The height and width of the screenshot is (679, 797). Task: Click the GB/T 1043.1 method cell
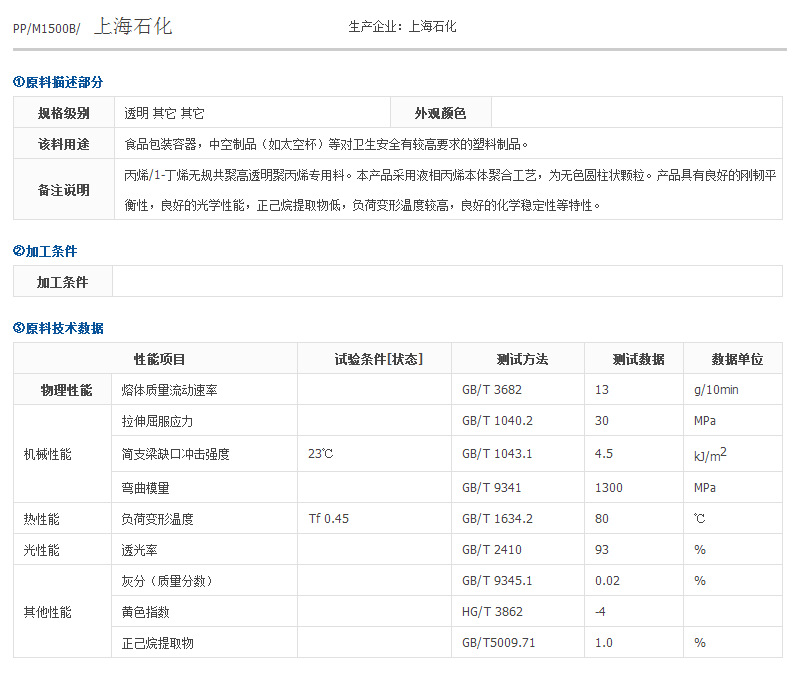[518, 454]
